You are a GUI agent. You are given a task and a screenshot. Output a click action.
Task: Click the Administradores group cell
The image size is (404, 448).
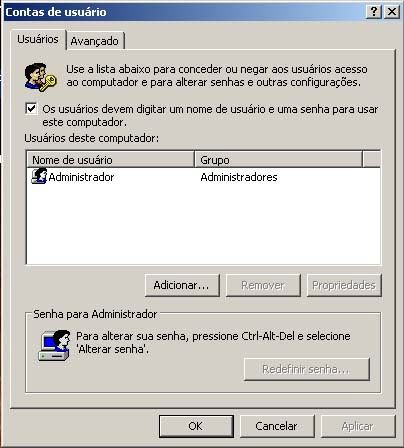[x=239, y=177]
